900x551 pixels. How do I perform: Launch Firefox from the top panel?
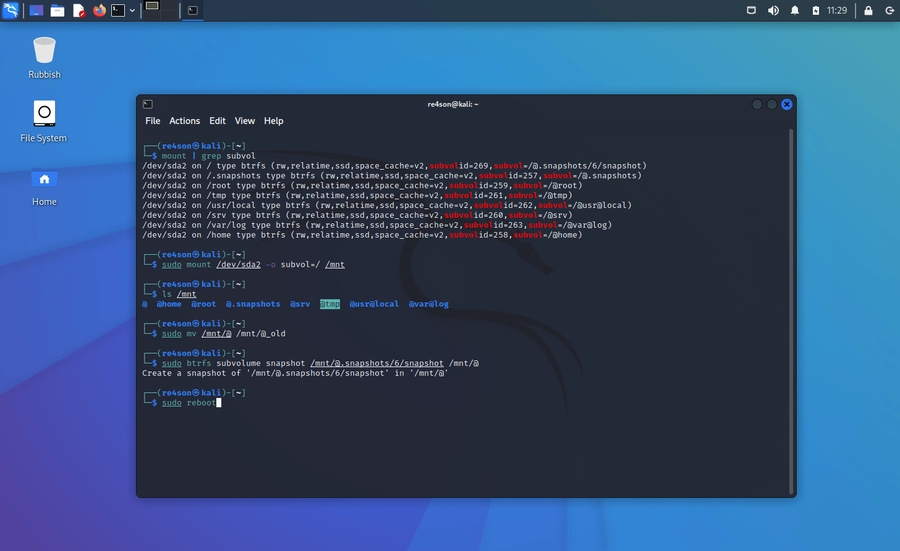[x=99, y=10]
